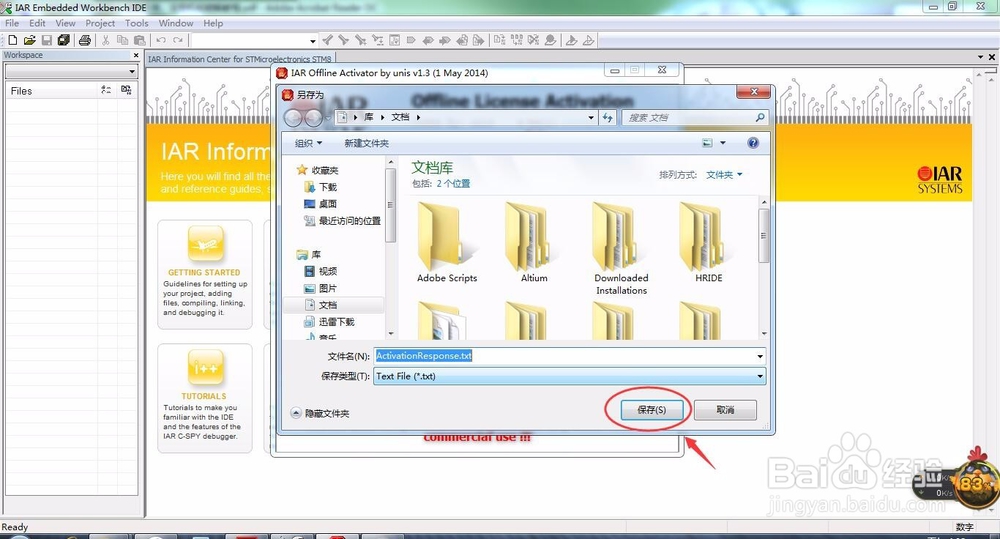
Task: Expand the address bar history dropdown
Action: pos(591,117)
